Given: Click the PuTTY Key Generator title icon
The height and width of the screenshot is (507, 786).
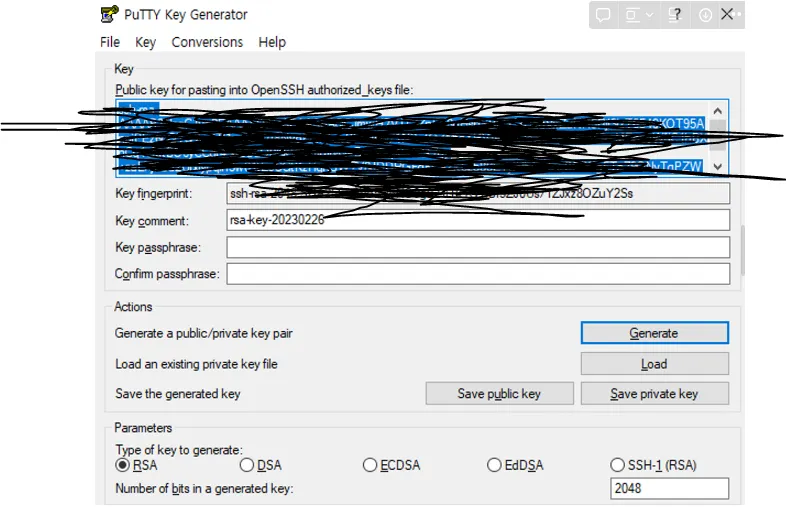Looking at the screenshot, I should [x=109, y=14].
